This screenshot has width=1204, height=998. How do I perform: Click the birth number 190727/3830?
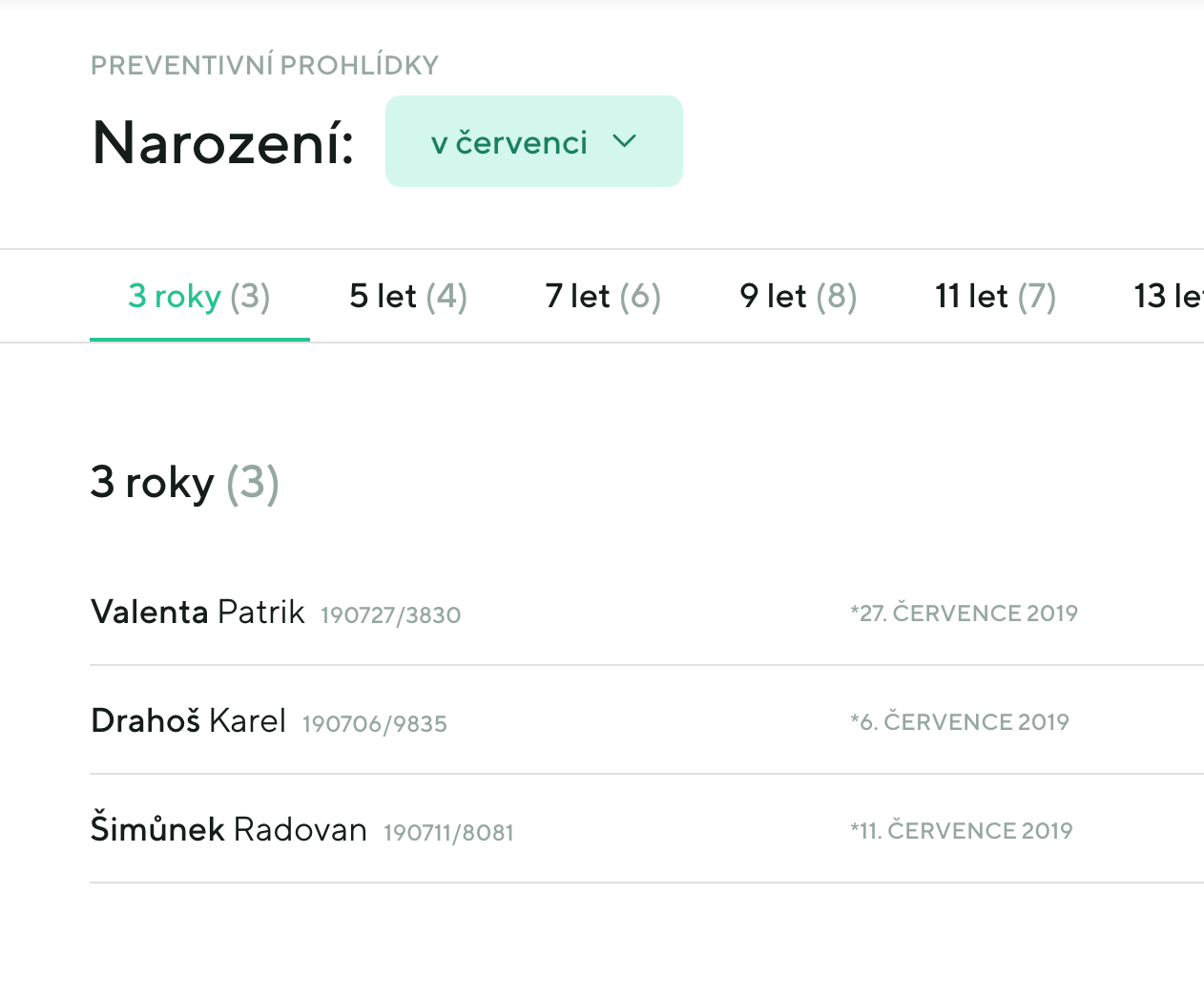390,615
